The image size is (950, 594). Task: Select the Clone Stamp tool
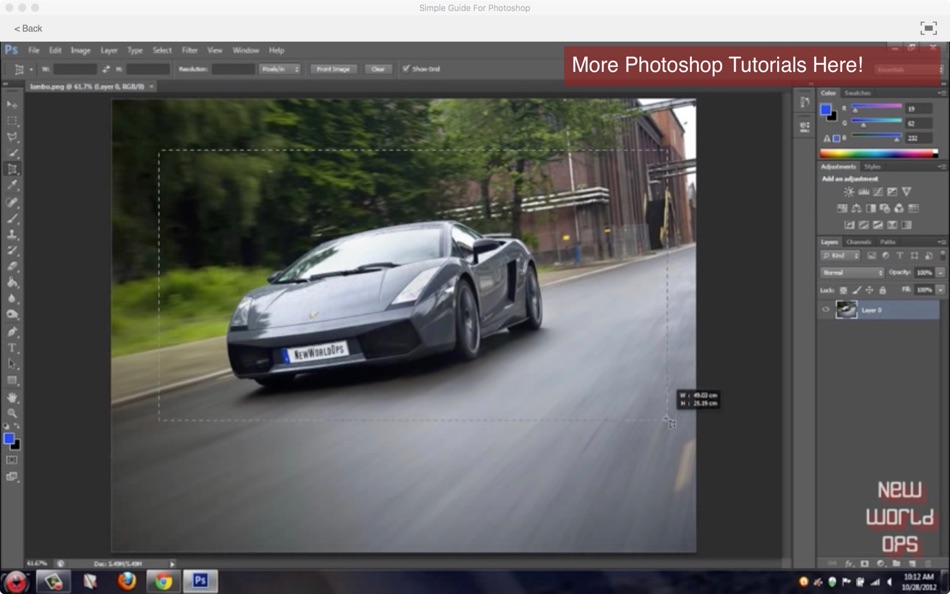(12, 234)
